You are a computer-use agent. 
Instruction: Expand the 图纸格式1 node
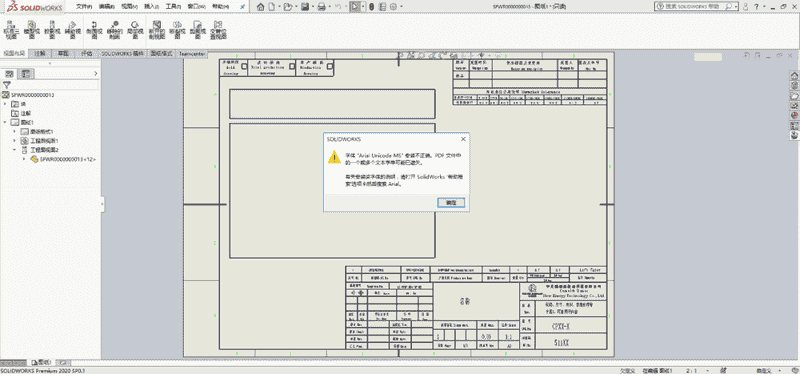14,132
